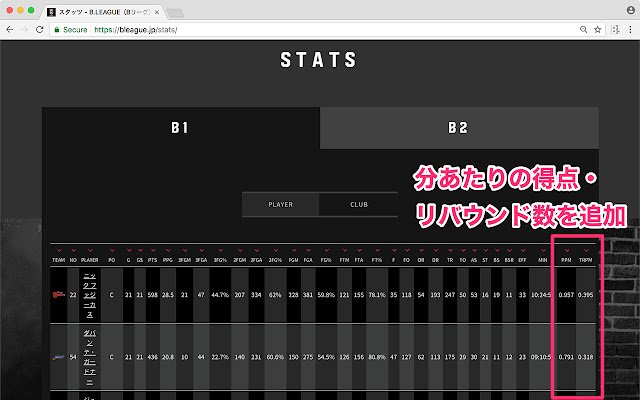Go back using the browser back arrow
Viewport: 640px width, 400px height.
[10, 30]
